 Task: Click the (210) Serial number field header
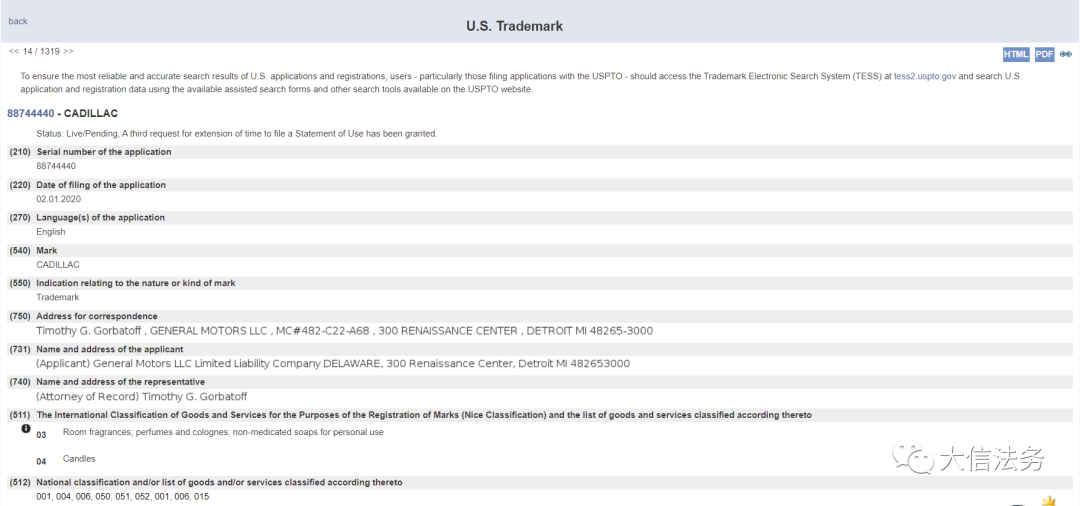click(x=103, y=152)
